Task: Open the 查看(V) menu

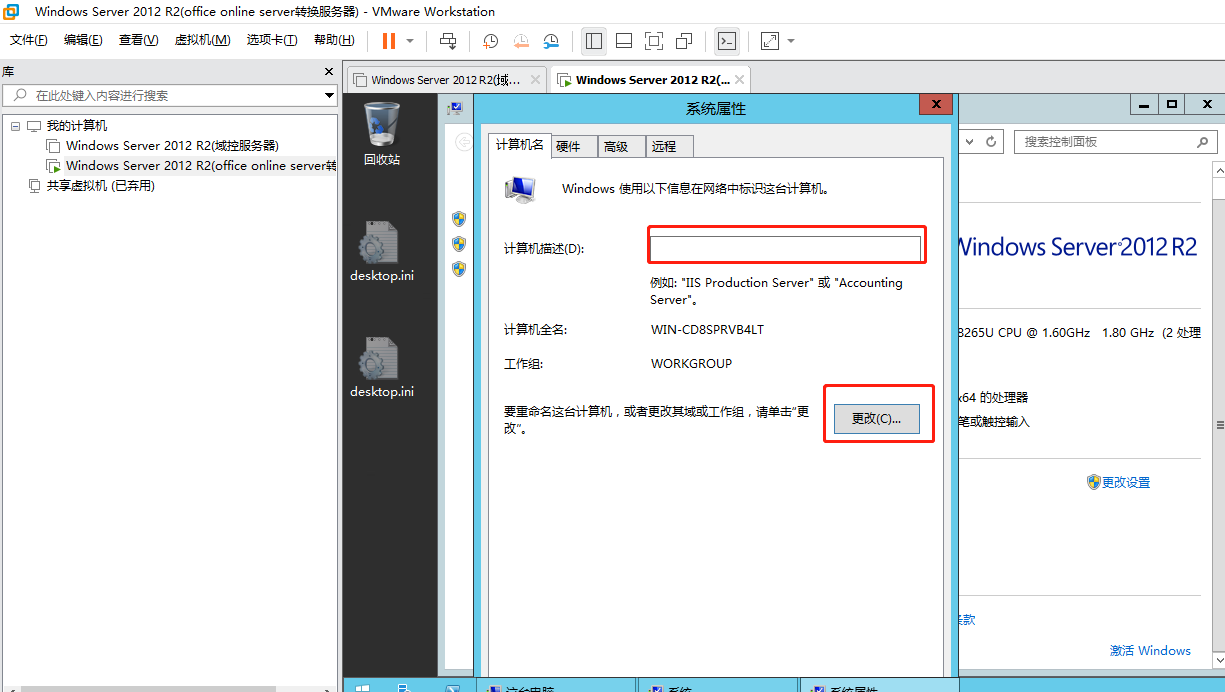Action: pos(138,40)
